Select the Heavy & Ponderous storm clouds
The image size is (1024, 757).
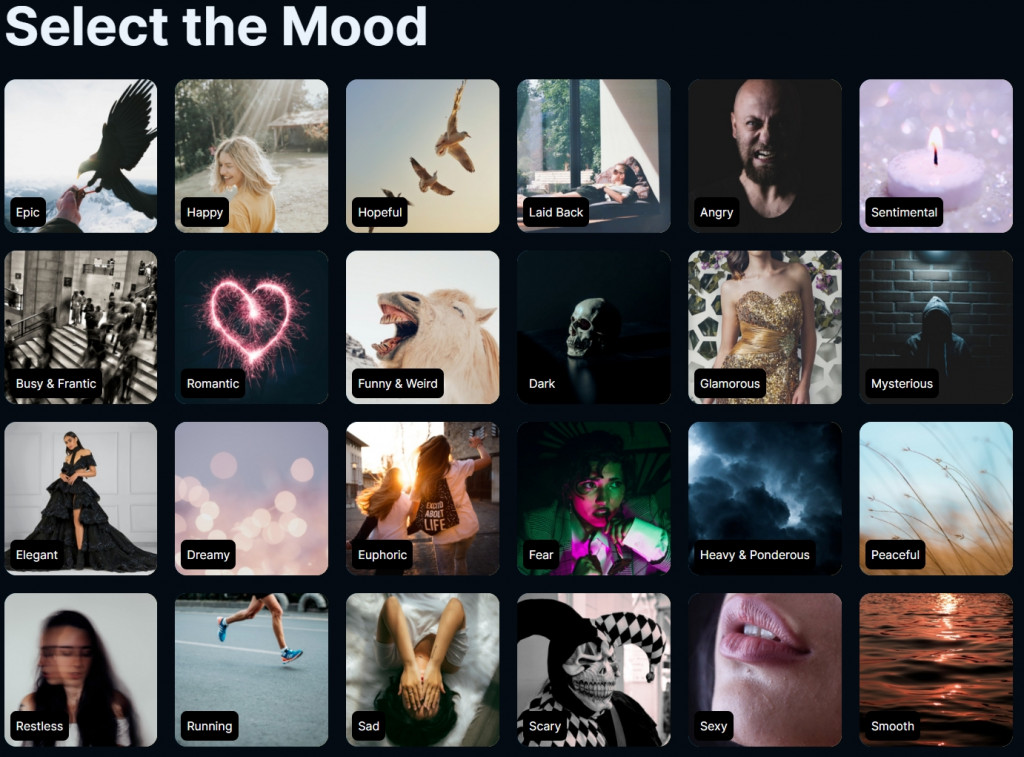[x=765, y=498]
